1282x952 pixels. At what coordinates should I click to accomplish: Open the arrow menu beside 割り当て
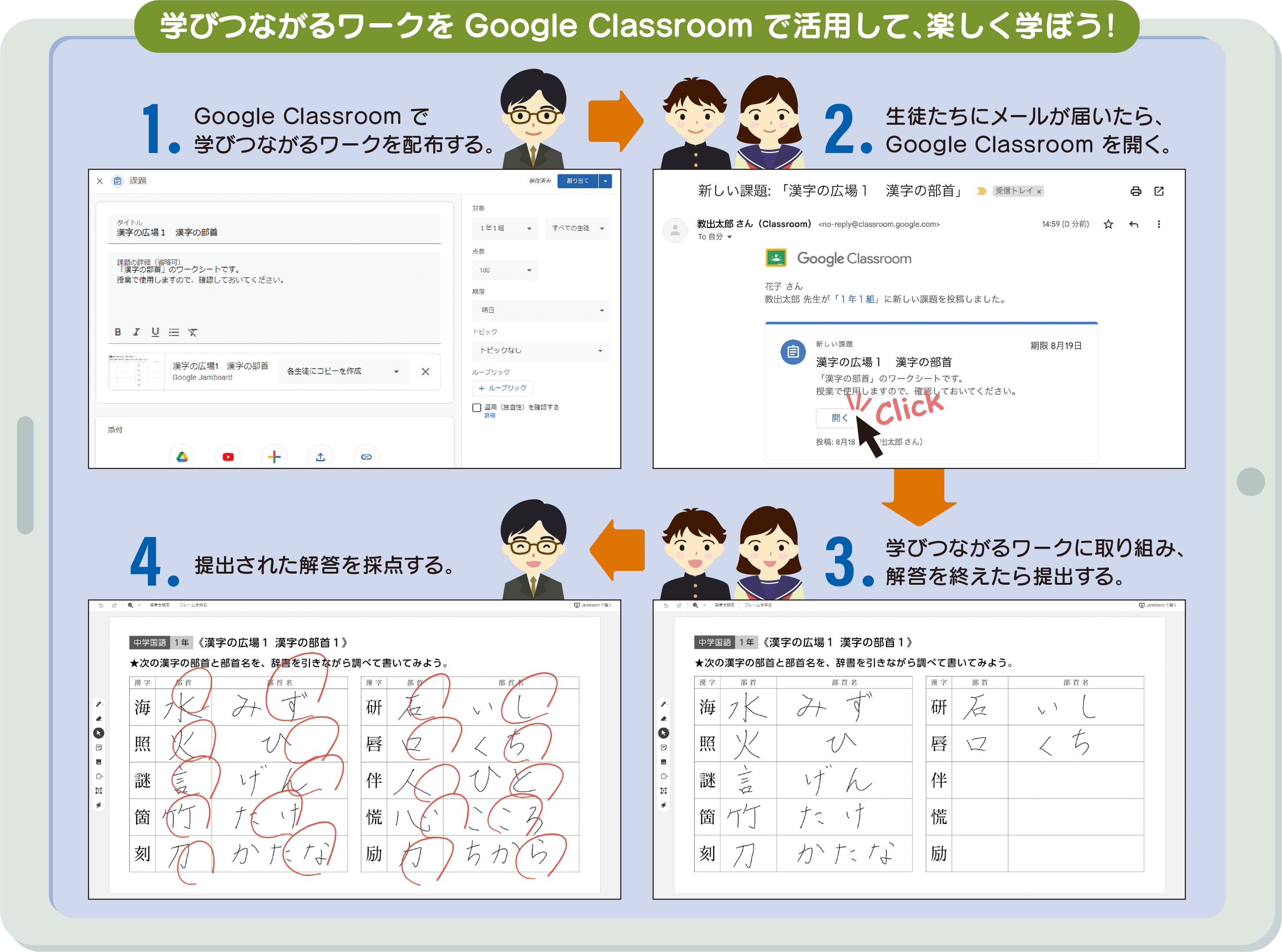point(605,181)
